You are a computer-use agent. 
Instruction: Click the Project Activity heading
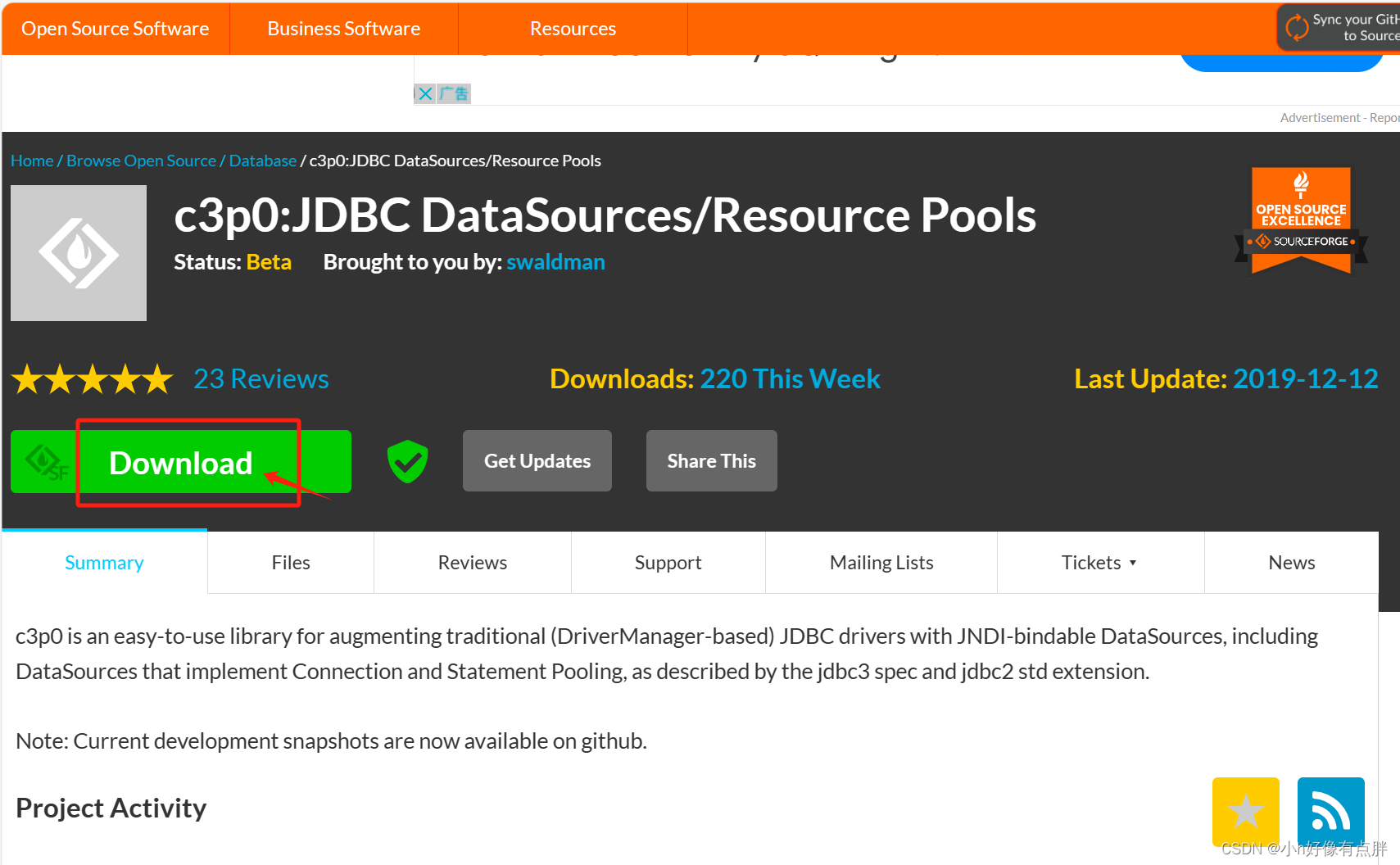tap(111, 808)
